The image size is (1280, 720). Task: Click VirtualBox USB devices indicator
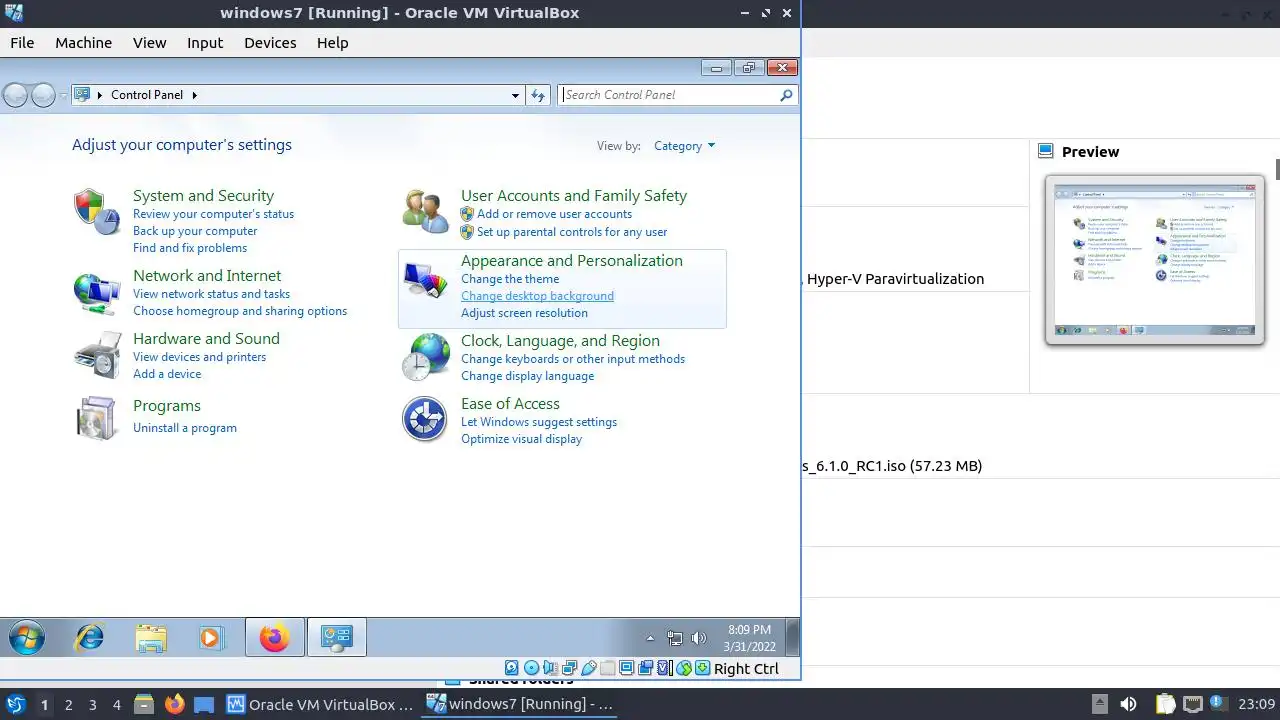tap(588, 669)
